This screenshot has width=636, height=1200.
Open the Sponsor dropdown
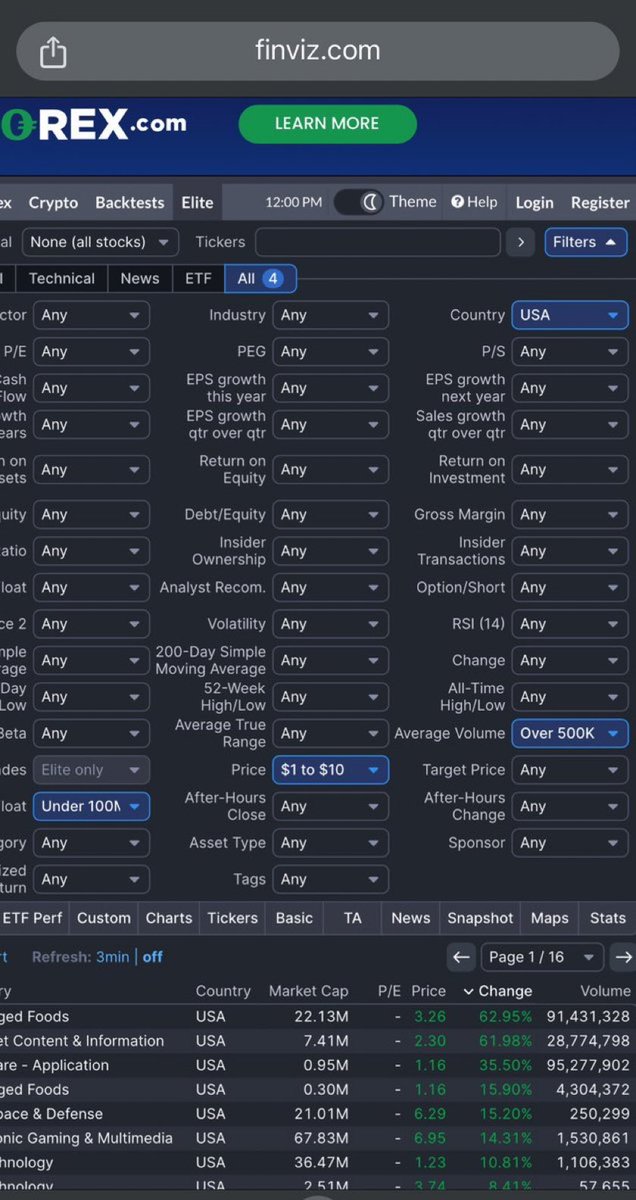[570, 843]
